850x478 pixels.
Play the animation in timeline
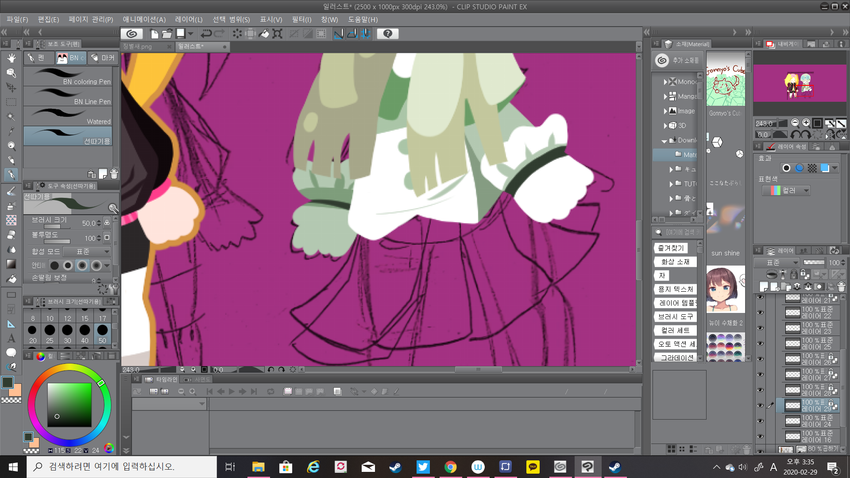click(231, 391)
